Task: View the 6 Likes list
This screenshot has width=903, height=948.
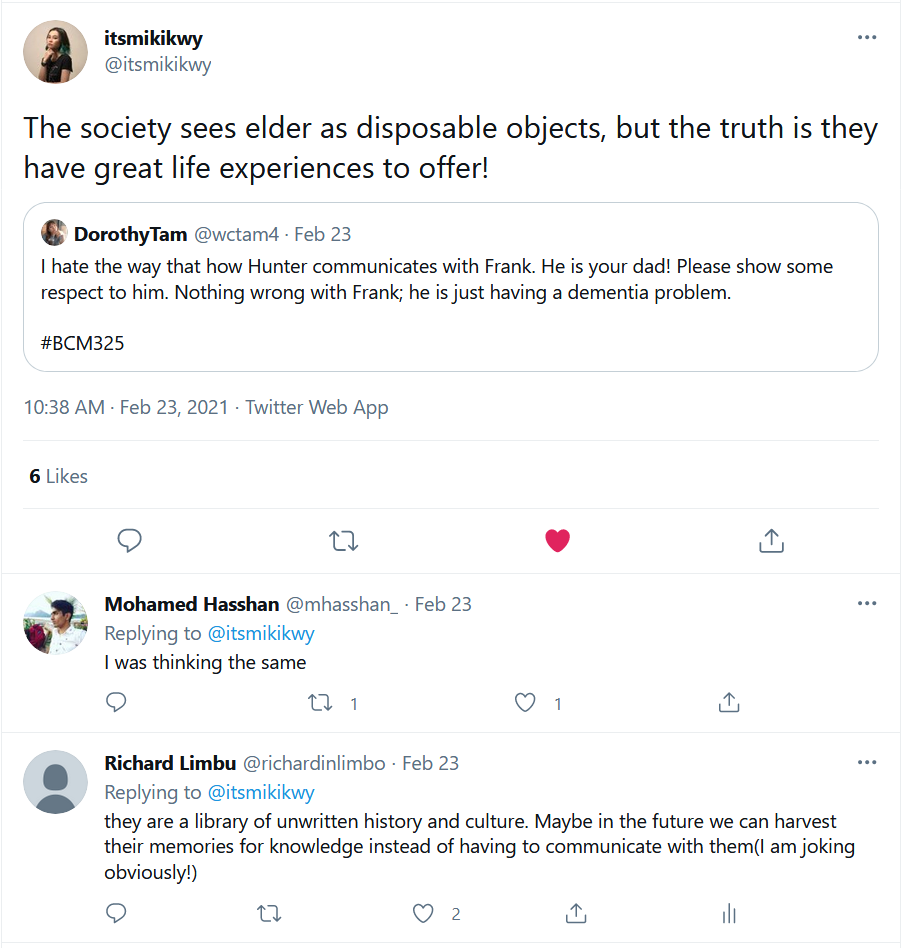Action: 59,476
